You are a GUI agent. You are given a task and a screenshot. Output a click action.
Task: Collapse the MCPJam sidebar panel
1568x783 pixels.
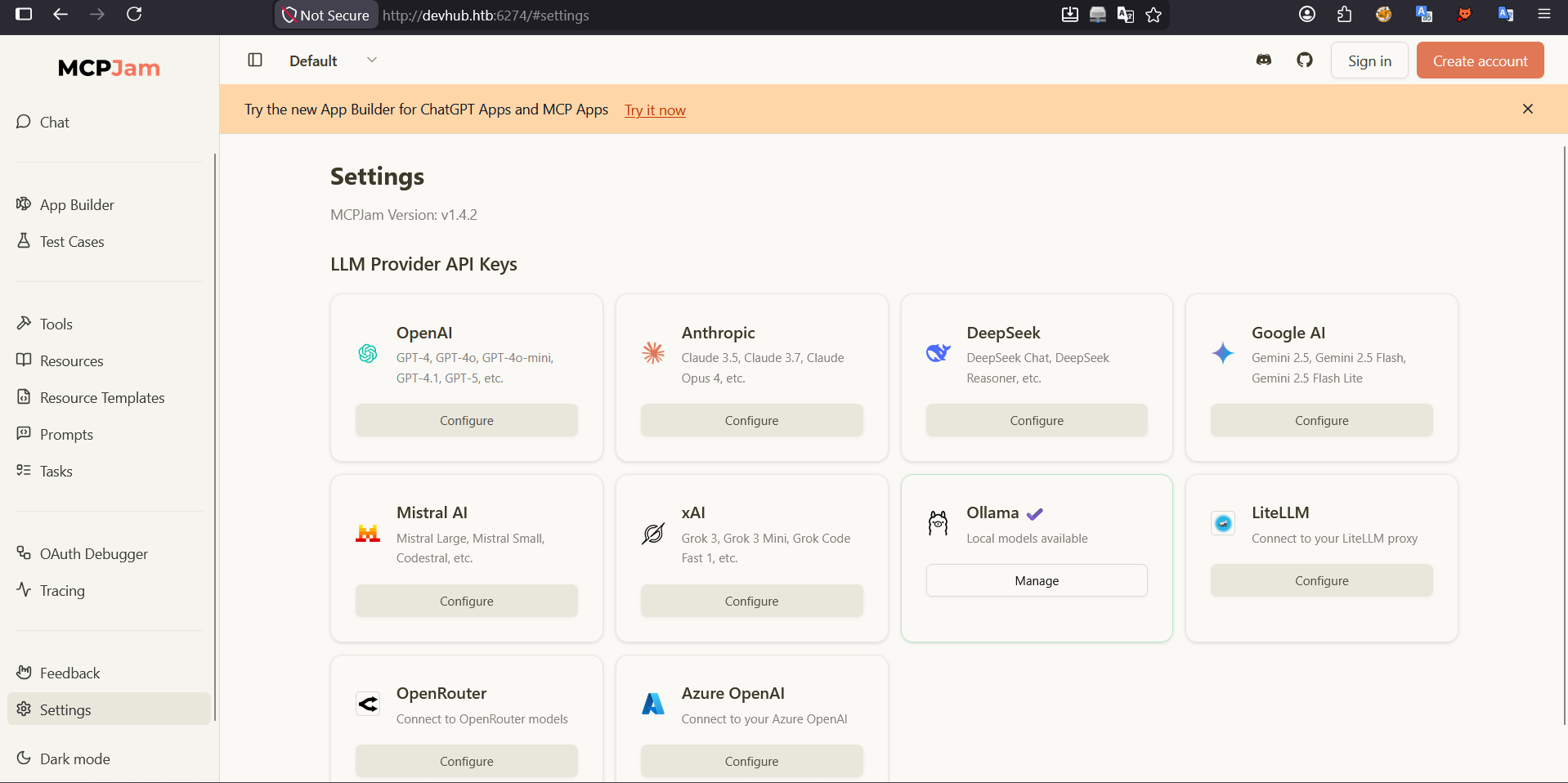point(255,60)
